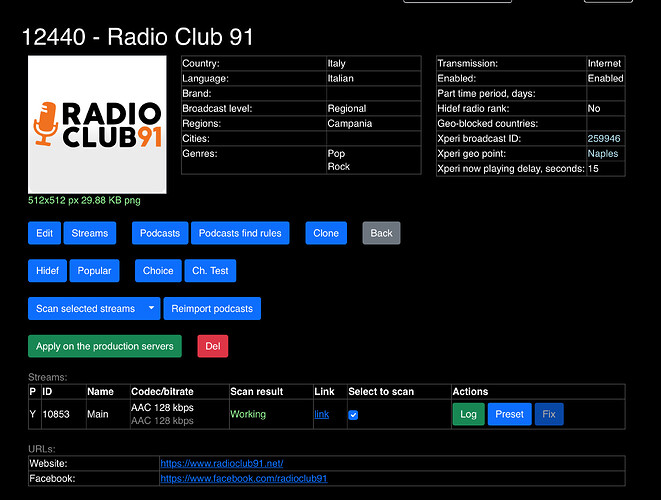
Task: Open Podcasts find rules
Action: coord(240,233)
